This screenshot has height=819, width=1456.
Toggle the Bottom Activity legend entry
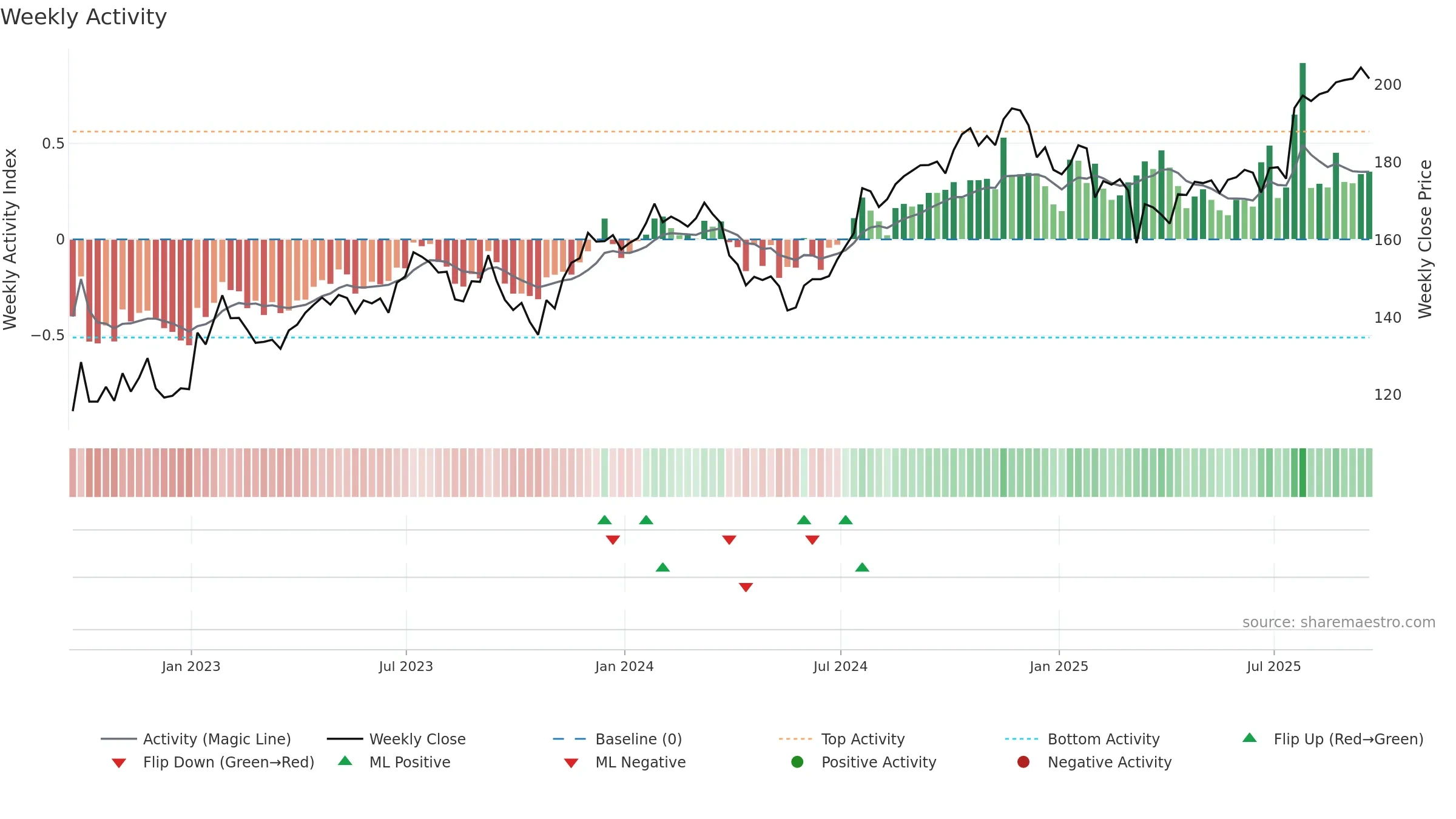(1082, 739)
